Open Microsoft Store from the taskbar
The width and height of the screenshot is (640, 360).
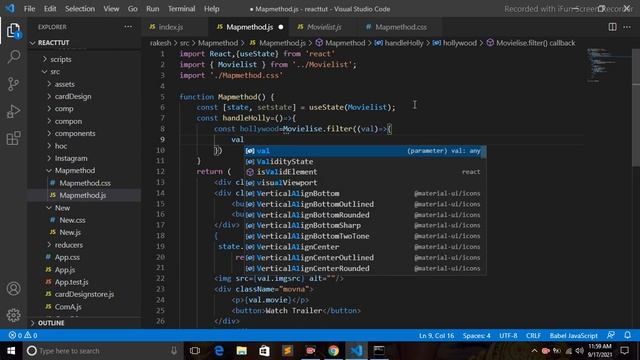pyautogui.click(x=264, y=351)
